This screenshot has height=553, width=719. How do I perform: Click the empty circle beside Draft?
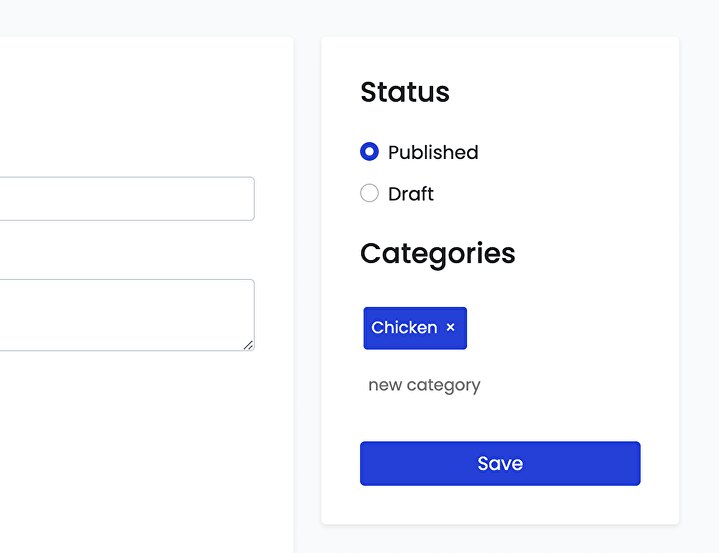[x=369, y=193]
